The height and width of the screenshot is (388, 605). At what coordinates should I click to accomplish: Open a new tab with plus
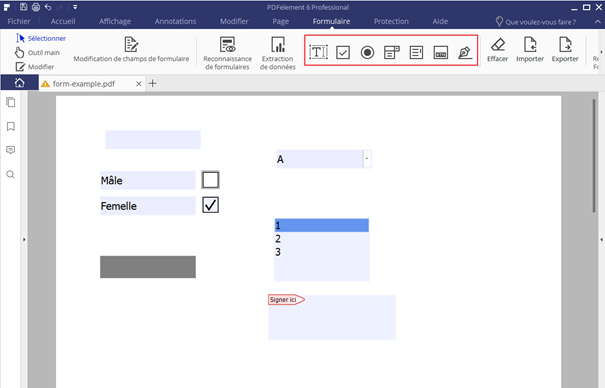(153, 83)
